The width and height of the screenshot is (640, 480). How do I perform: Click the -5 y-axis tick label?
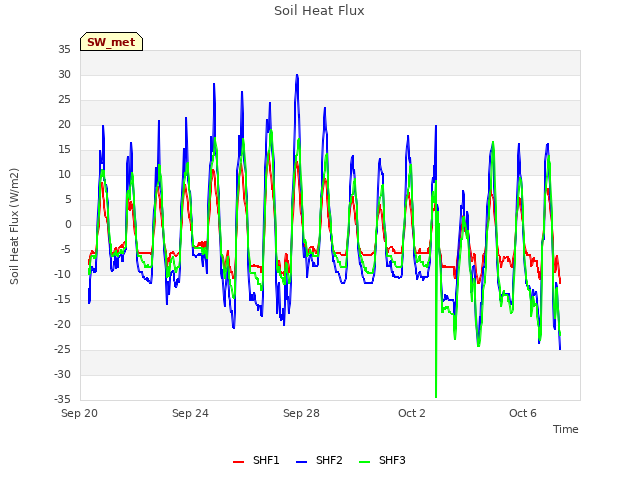coord(65,250)
